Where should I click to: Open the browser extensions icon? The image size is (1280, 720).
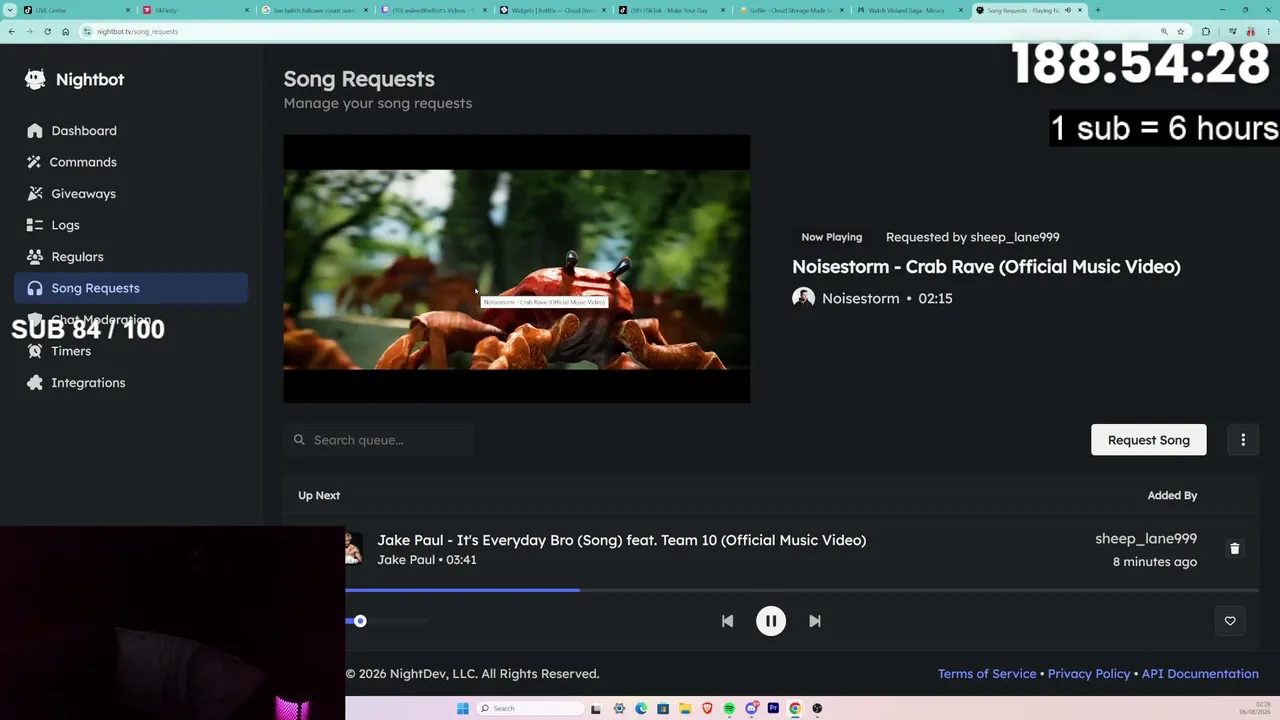[1205, 31]
